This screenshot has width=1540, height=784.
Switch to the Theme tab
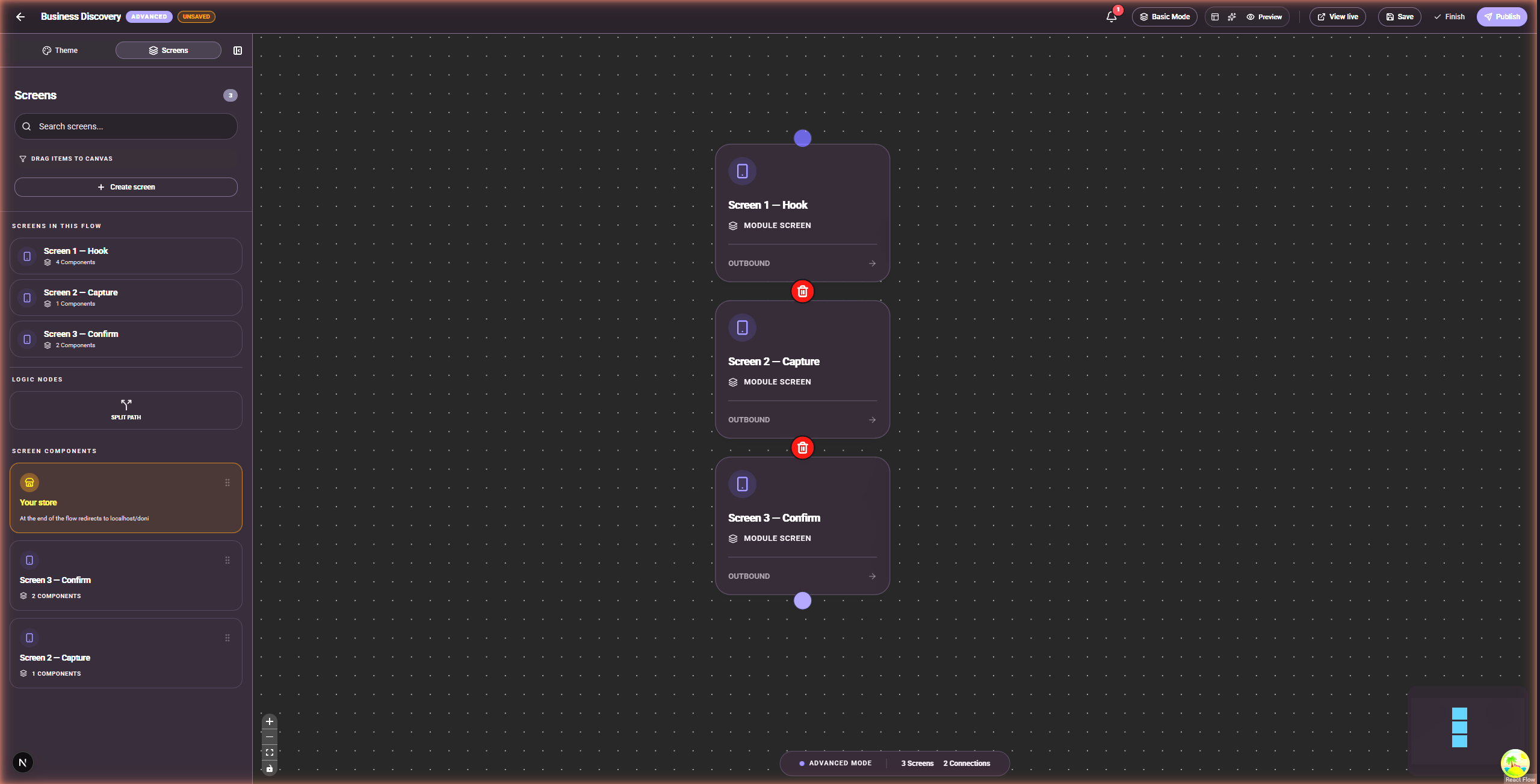click(60, 51)
